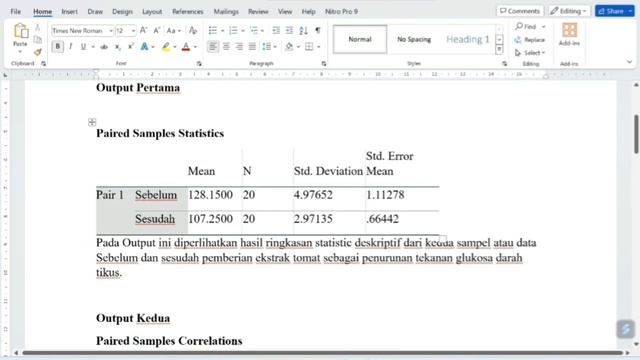
Task: Open the Font dialog launcher
Action: (x=199, y=64)
